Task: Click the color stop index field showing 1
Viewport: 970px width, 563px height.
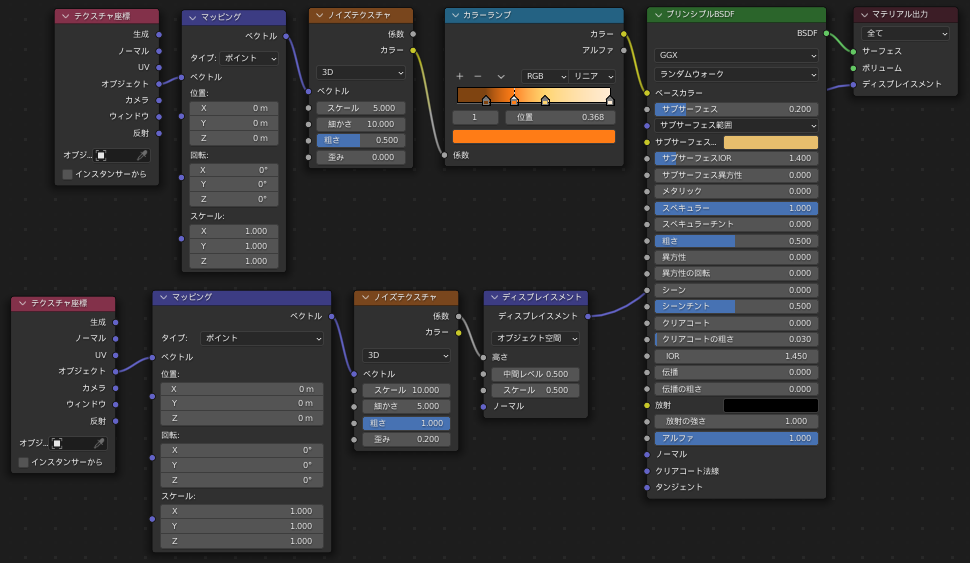Action: [x=475, y=118]
